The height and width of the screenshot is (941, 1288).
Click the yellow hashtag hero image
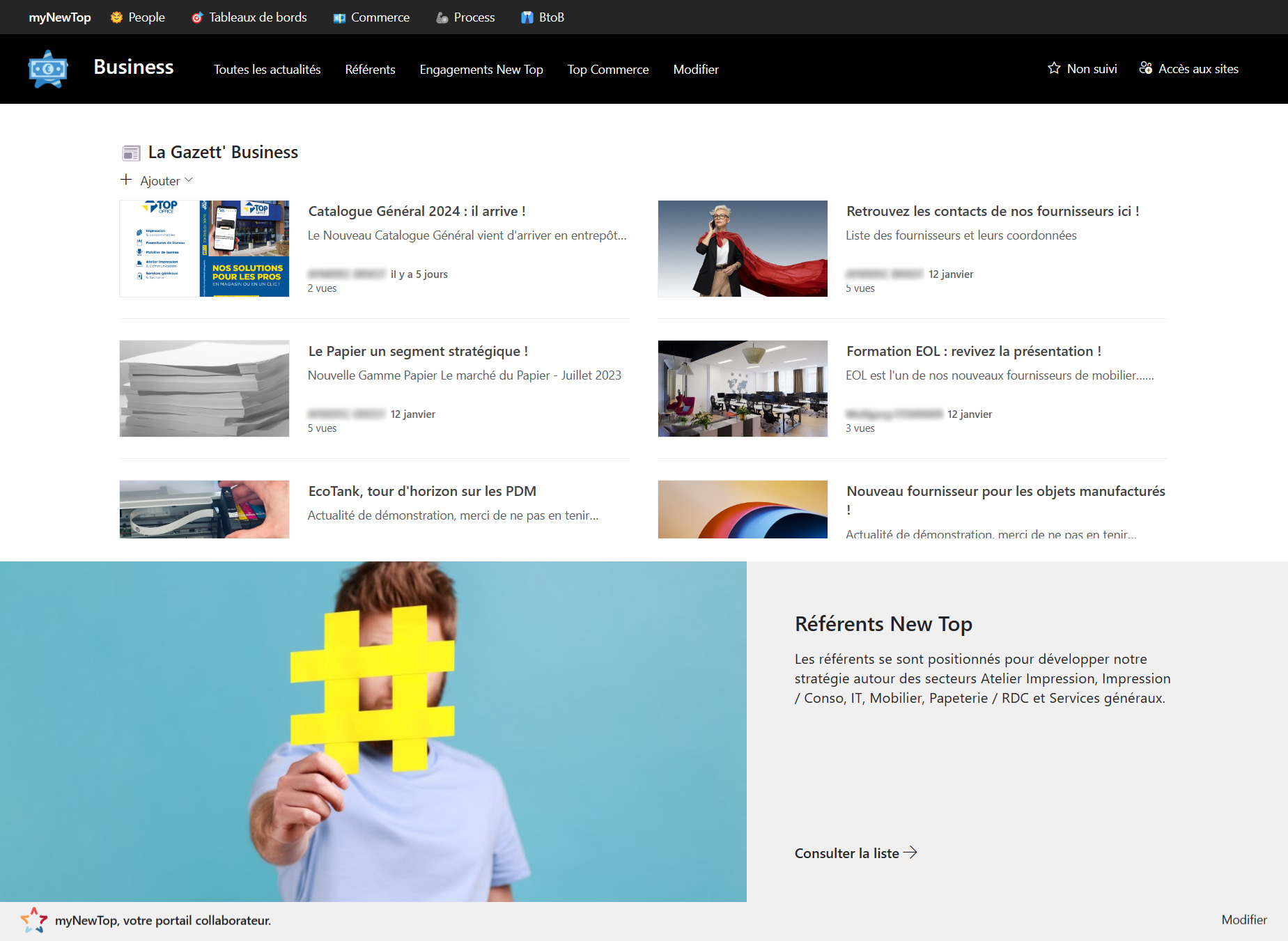[x=373, y=731]
